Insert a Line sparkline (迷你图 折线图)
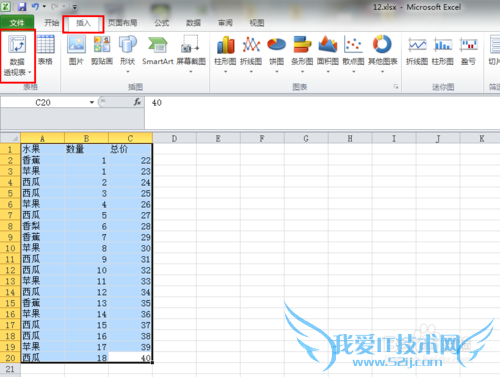The image size is (500, 377). 417,50
